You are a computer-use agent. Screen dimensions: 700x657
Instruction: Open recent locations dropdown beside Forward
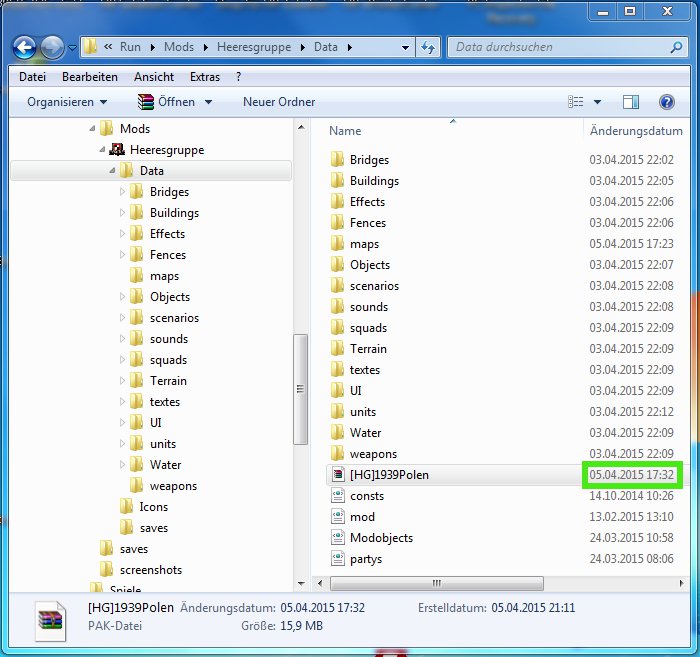(72, 47)
